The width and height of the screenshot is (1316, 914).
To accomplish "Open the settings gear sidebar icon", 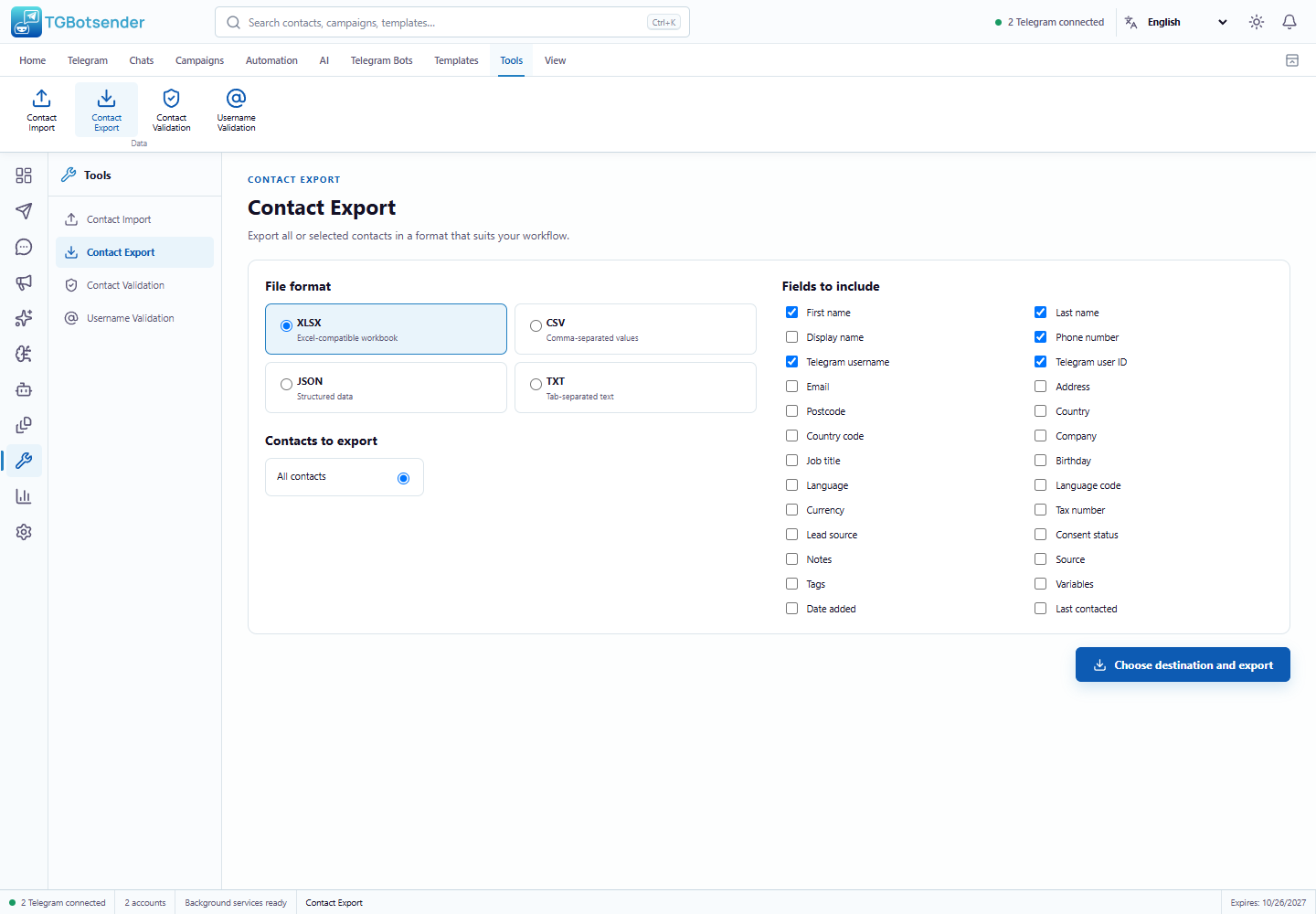I will tap(24, 532).
